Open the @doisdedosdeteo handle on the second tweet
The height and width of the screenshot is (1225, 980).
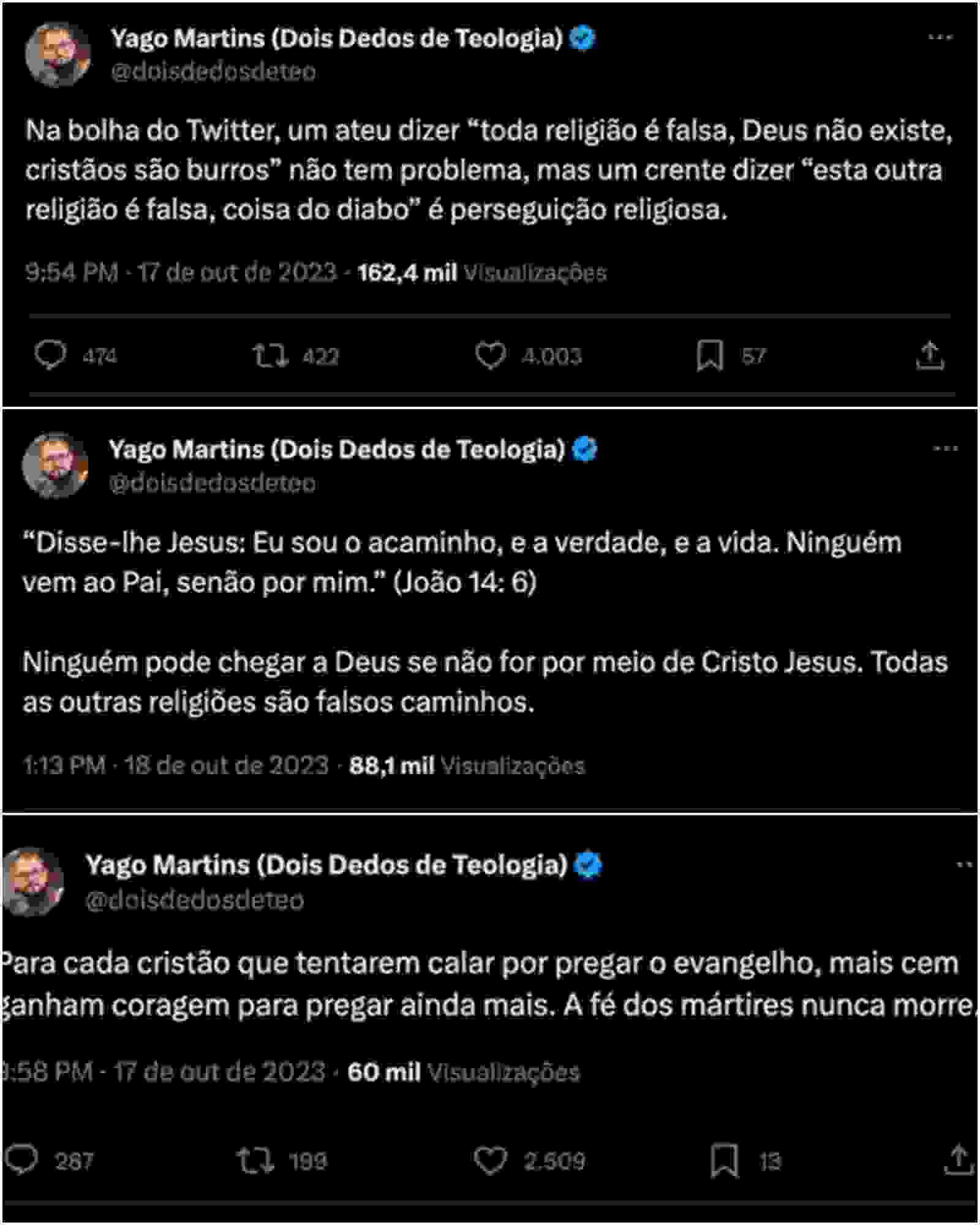click(212, 483)
